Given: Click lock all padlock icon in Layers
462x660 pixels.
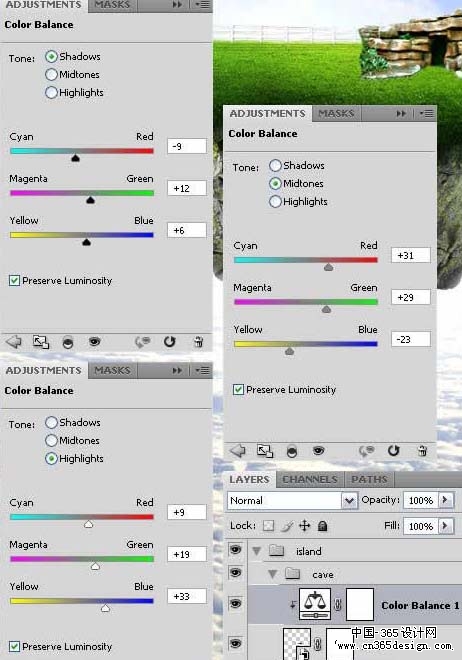Looking at the screenshot, I should point(322,526).
